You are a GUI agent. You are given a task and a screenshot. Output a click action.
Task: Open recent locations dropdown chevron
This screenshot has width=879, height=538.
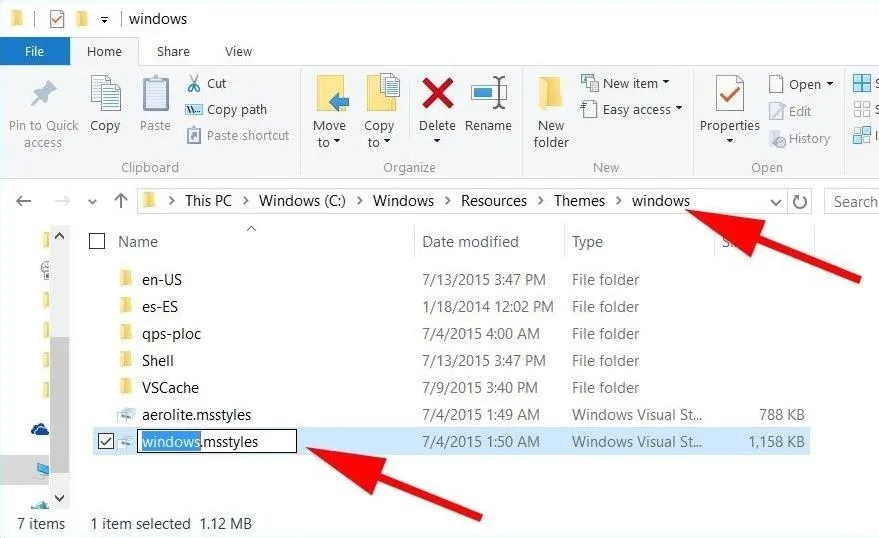tap(92, 202)
